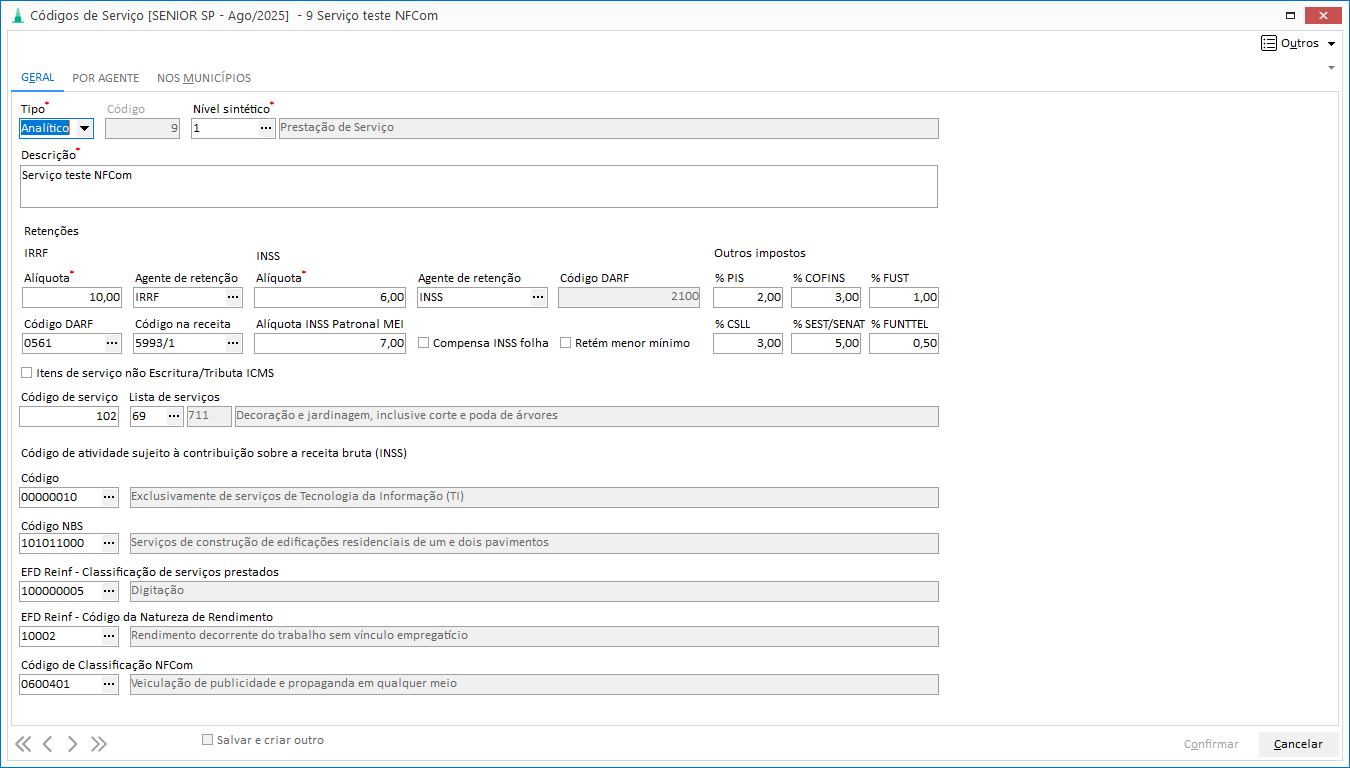Click the 'Serviços de construção de edificações' text
The image size is (1350, 768).
click(340, 542)
